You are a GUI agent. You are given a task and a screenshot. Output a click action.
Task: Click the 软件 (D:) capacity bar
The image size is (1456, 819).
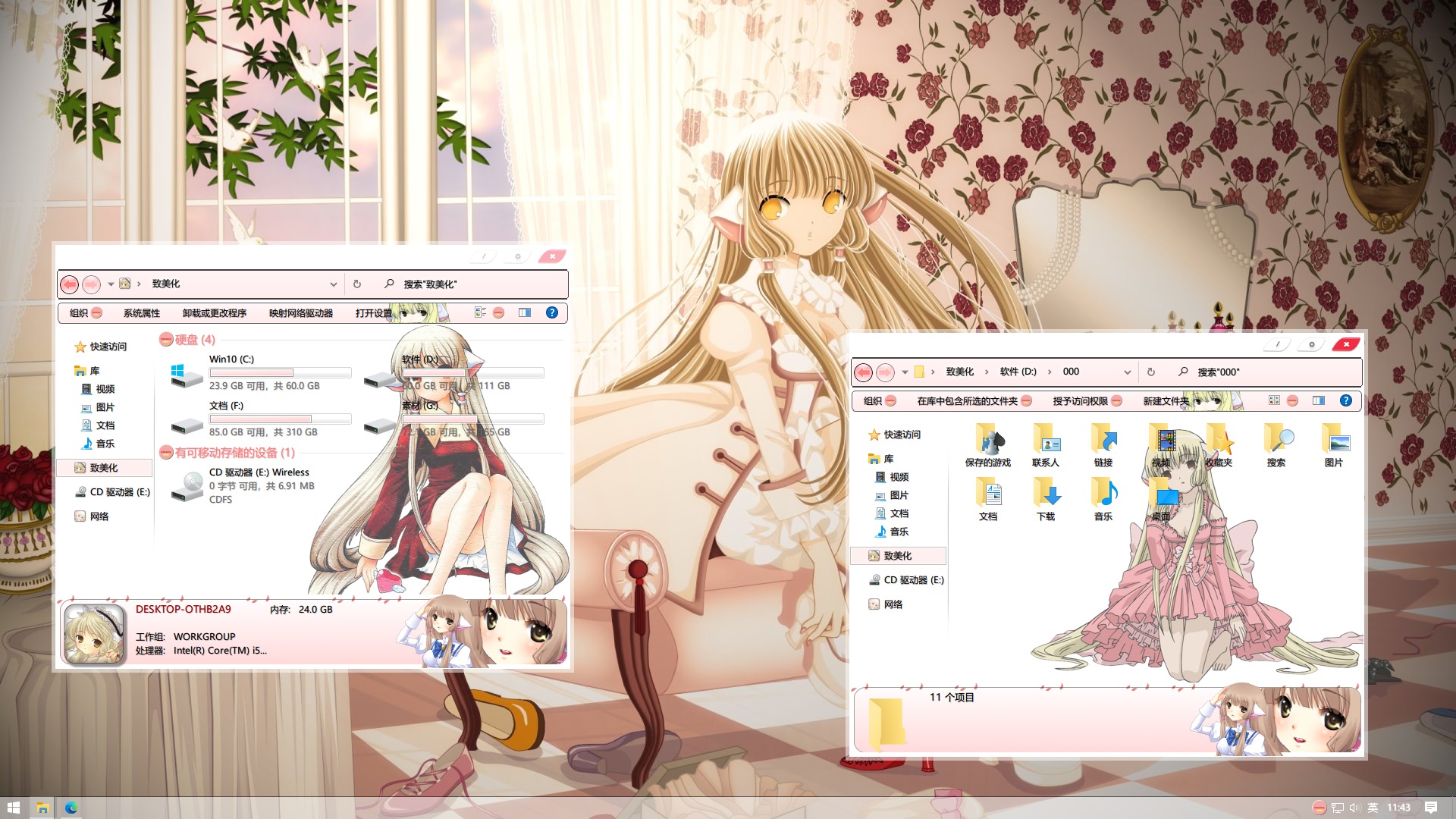(x=473, y=373)
